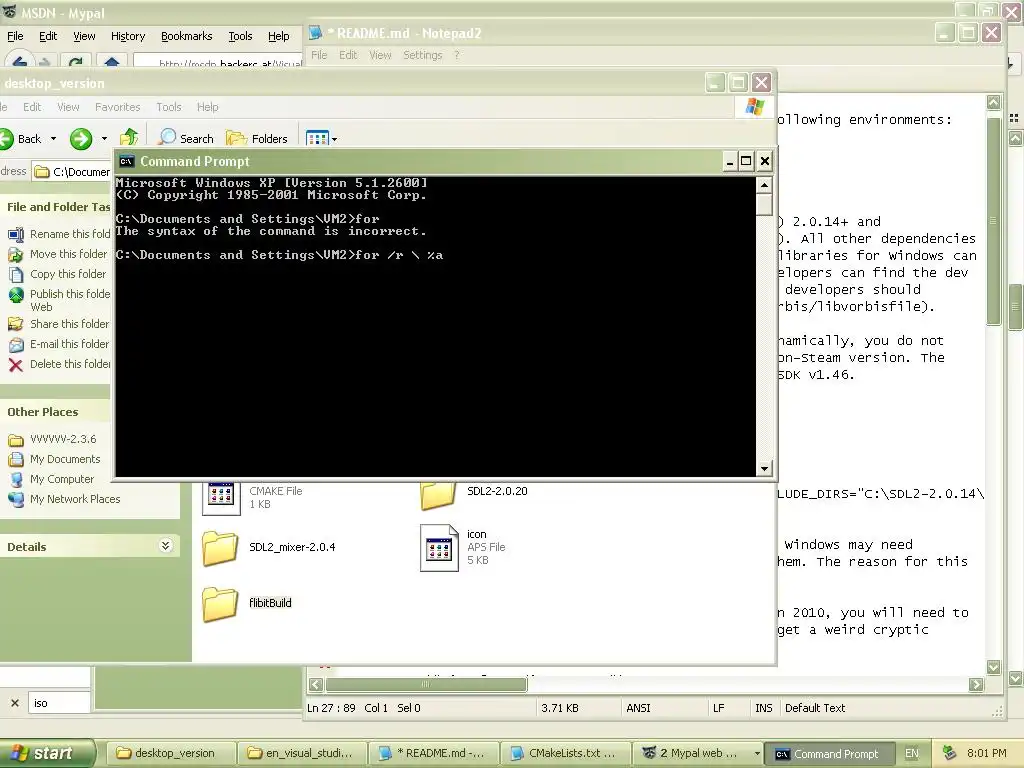This screenshot has height=768, width=1024.
Task: Click the E-mail this folder icon
Action: tap(16, 345)
